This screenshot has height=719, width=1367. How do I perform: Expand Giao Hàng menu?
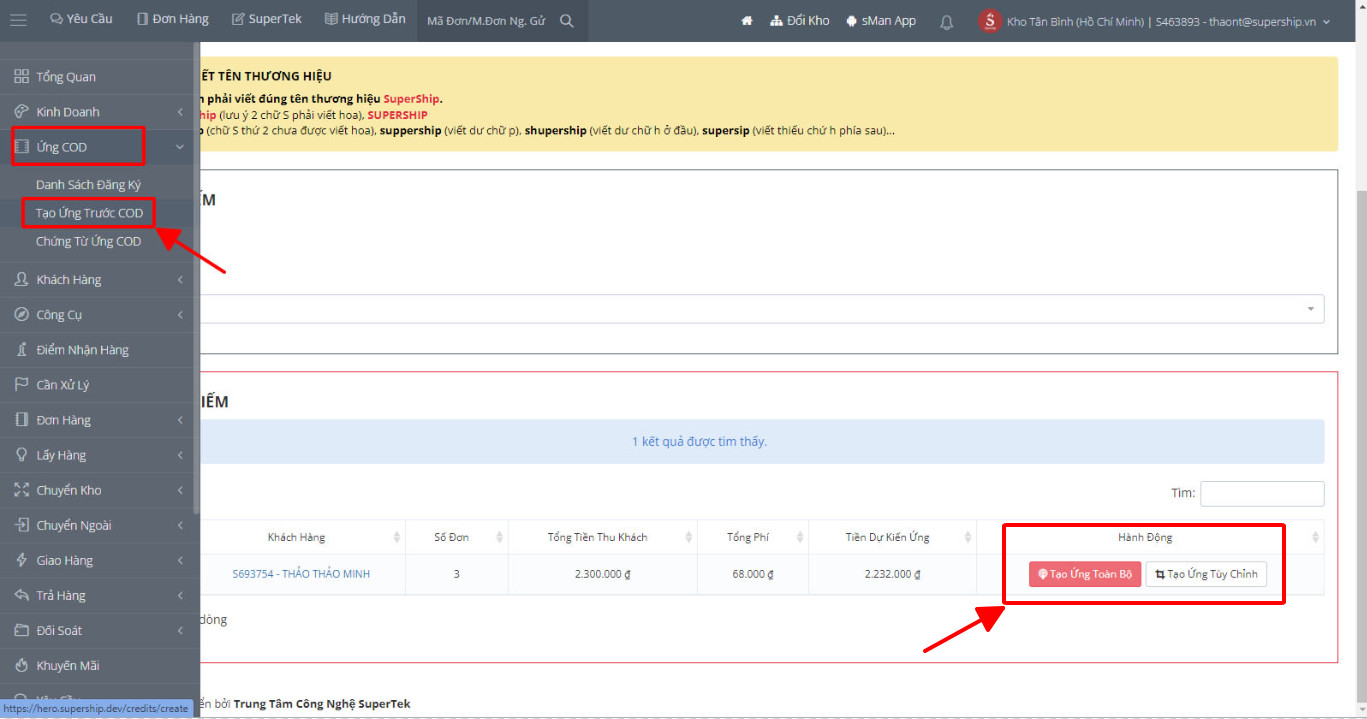click(98, 560)
